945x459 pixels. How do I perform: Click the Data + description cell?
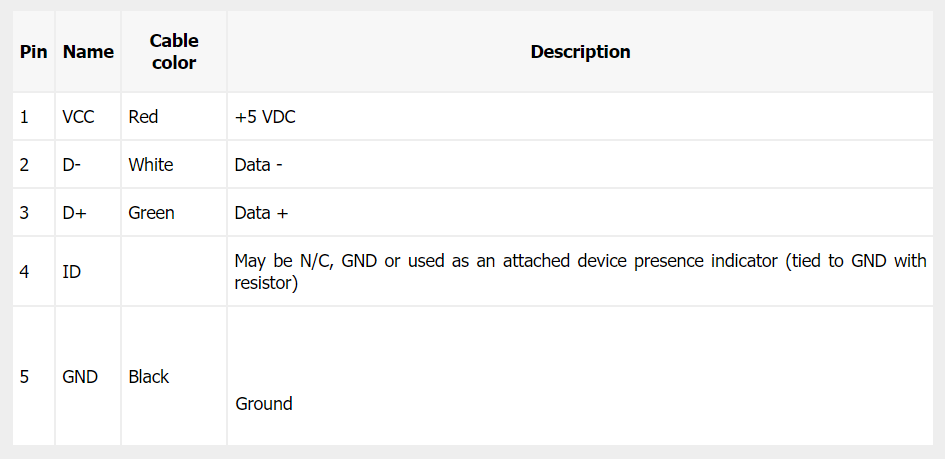pyautogui.click(x=261, y=213)
